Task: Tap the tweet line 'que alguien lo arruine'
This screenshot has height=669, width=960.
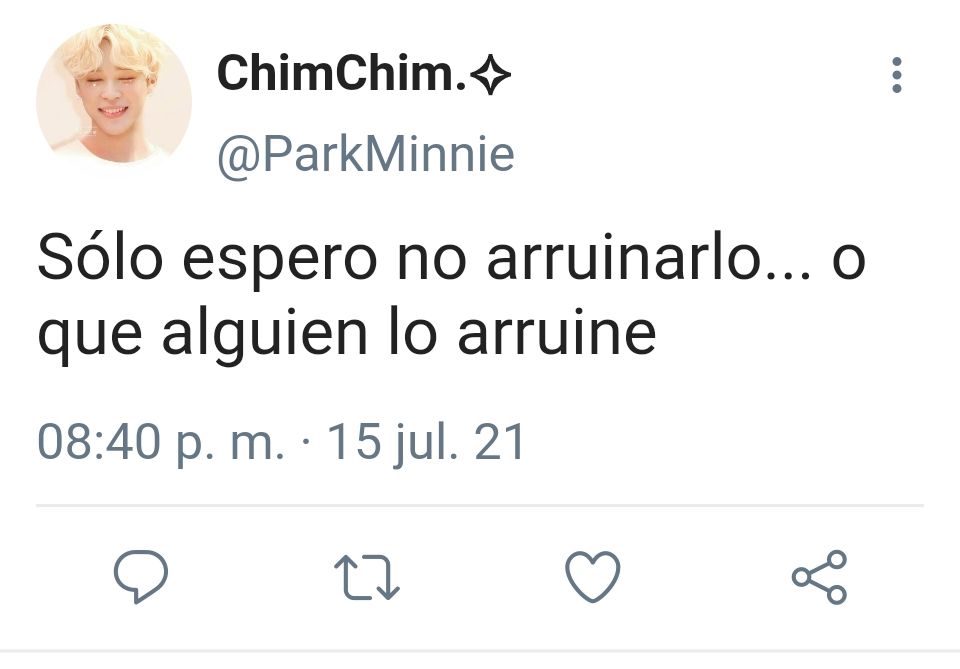Action: [x=347, y=334]
